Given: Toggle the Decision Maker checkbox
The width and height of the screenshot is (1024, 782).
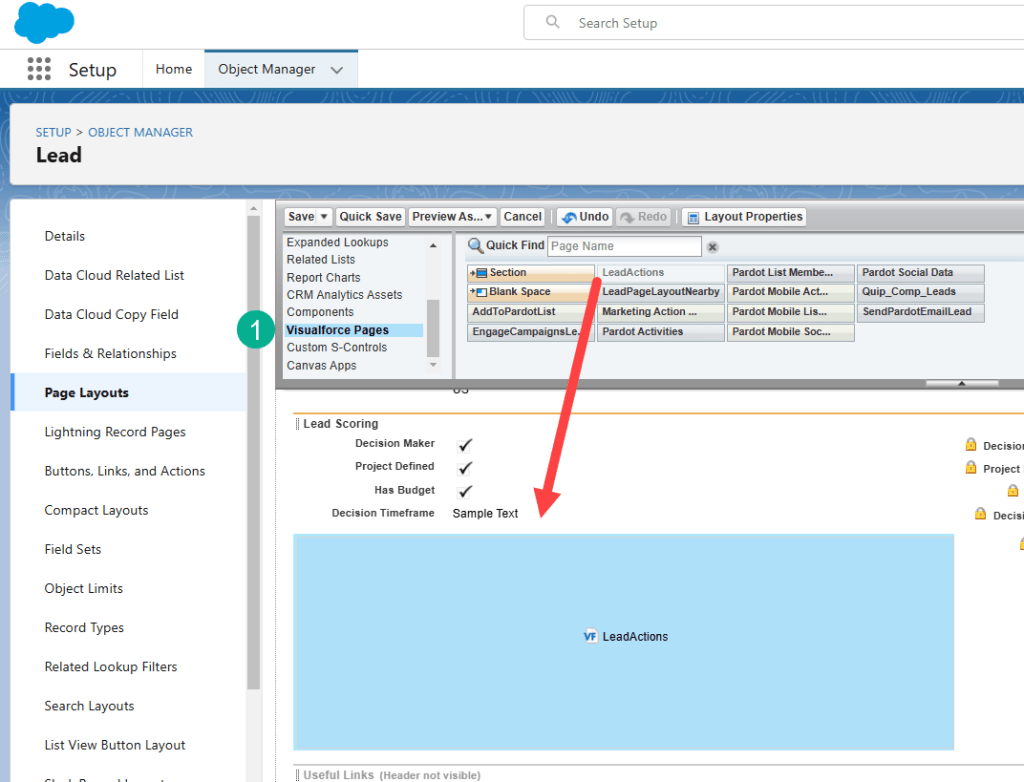Looking at the screenshot, I should click(x=465, y=445).
